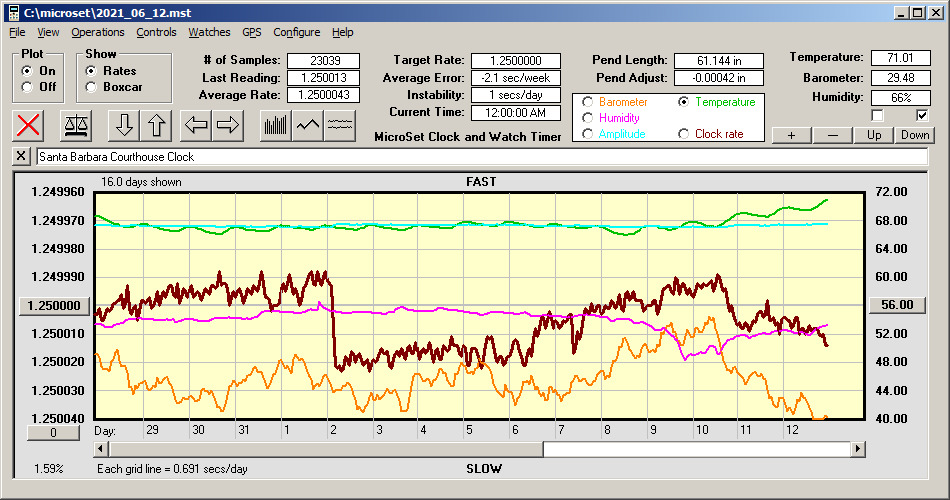Select the Clock rate trace radio button
This screenshot has height=500, width=950.
click(683, 133)
